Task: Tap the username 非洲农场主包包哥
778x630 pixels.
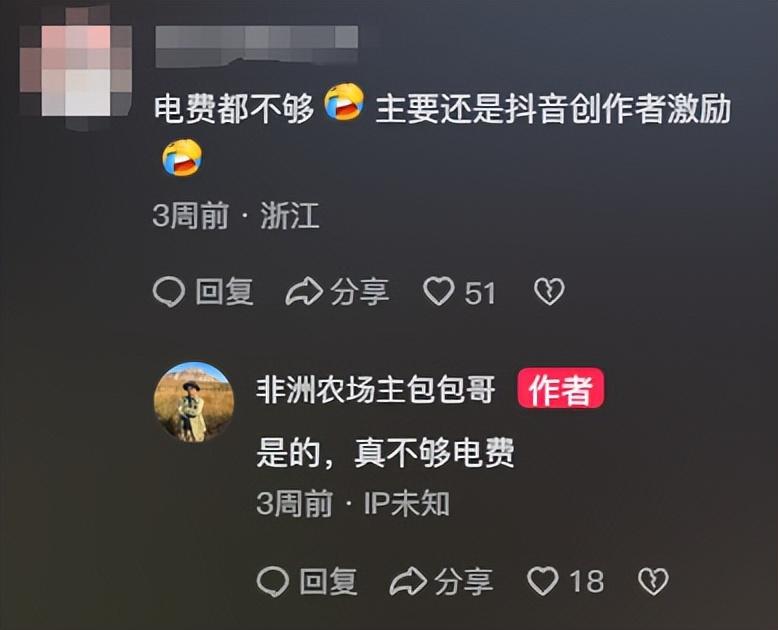Action: 376,389
